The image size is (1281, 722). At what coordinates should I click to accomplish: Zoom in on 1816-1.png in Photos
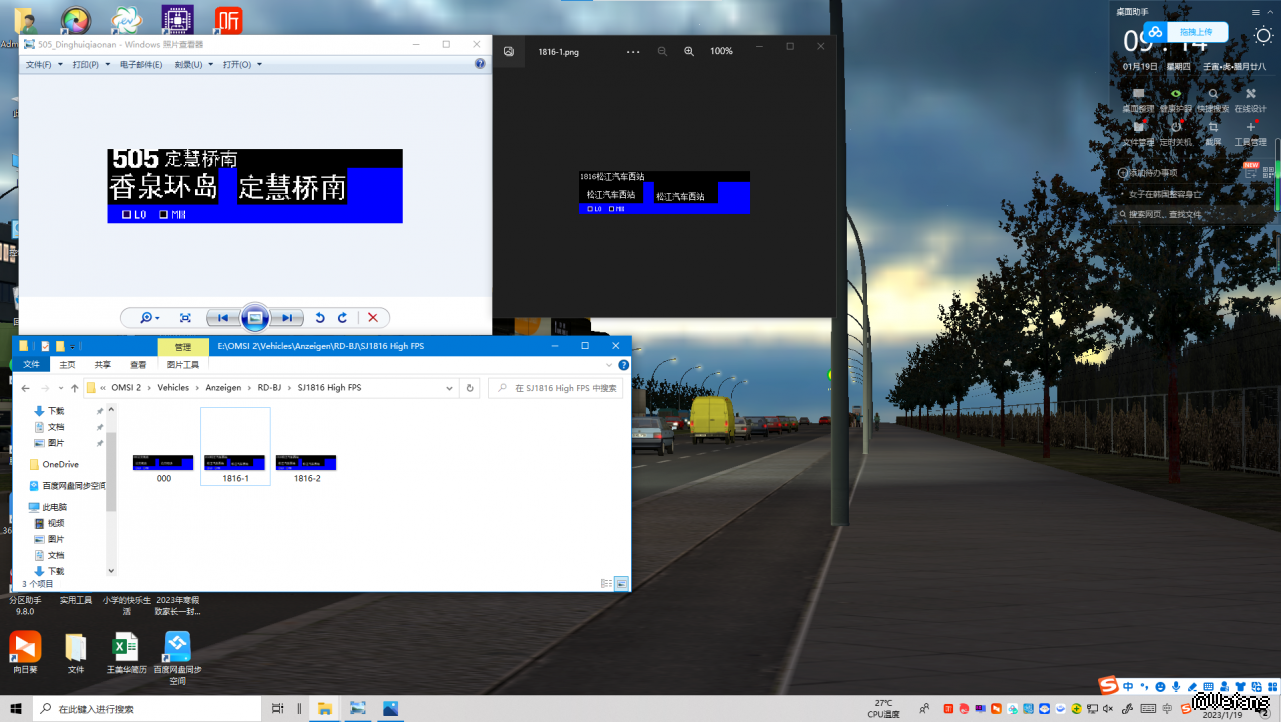pyautogui.click(x=689, y=51)
